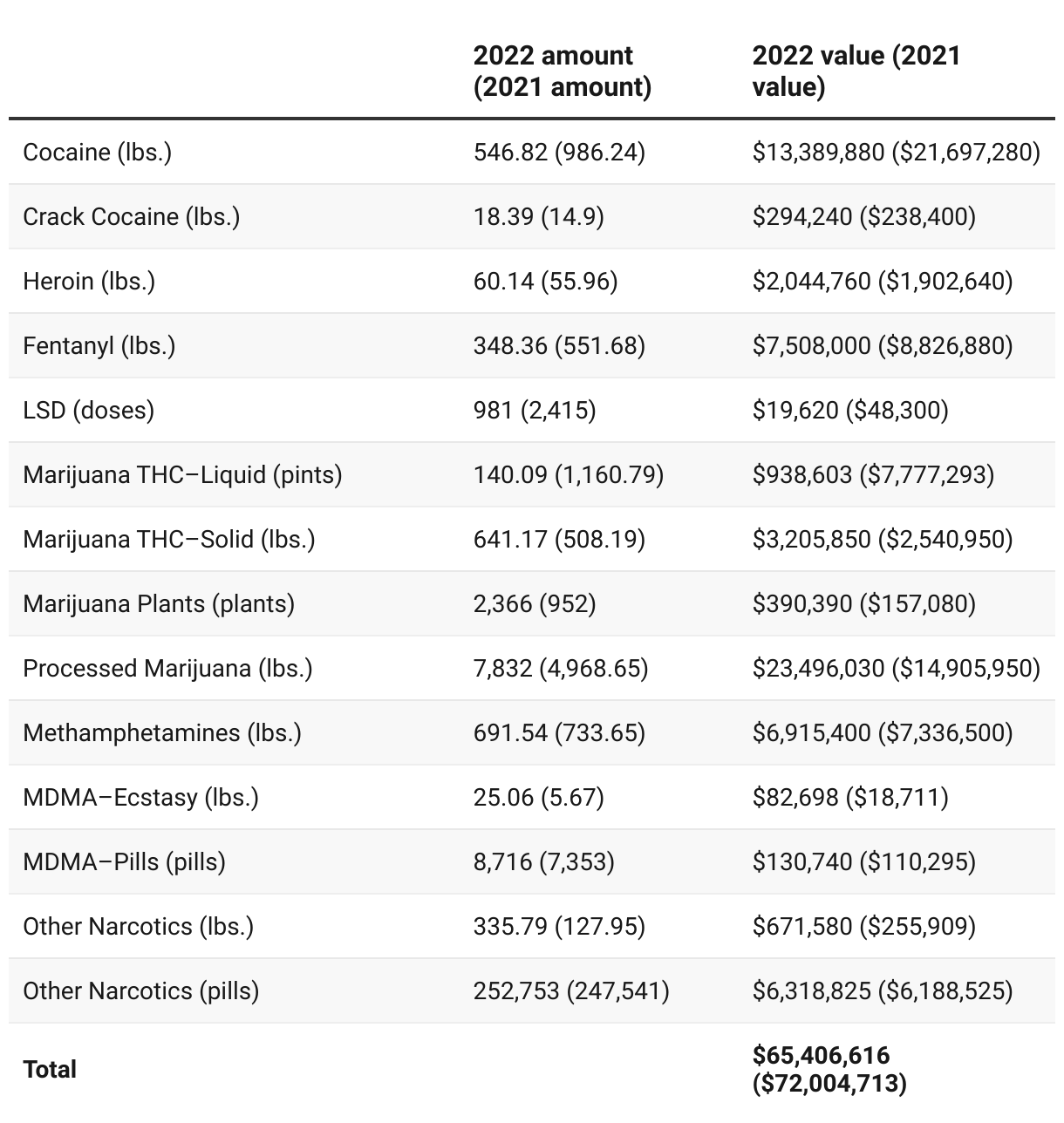
Task: Click the "2022 amount (2021 amount)" column header
Action: [563, 71]
